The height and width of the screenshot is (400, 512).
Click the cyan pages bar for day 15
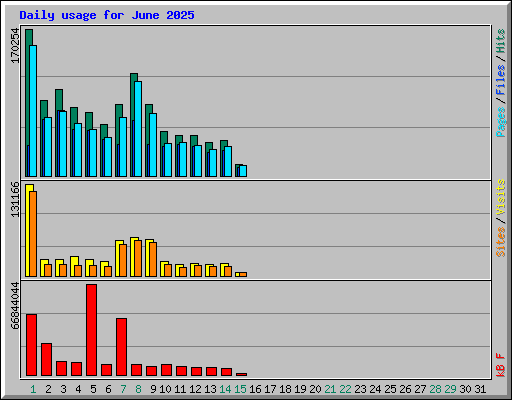(x=243, y=171)
